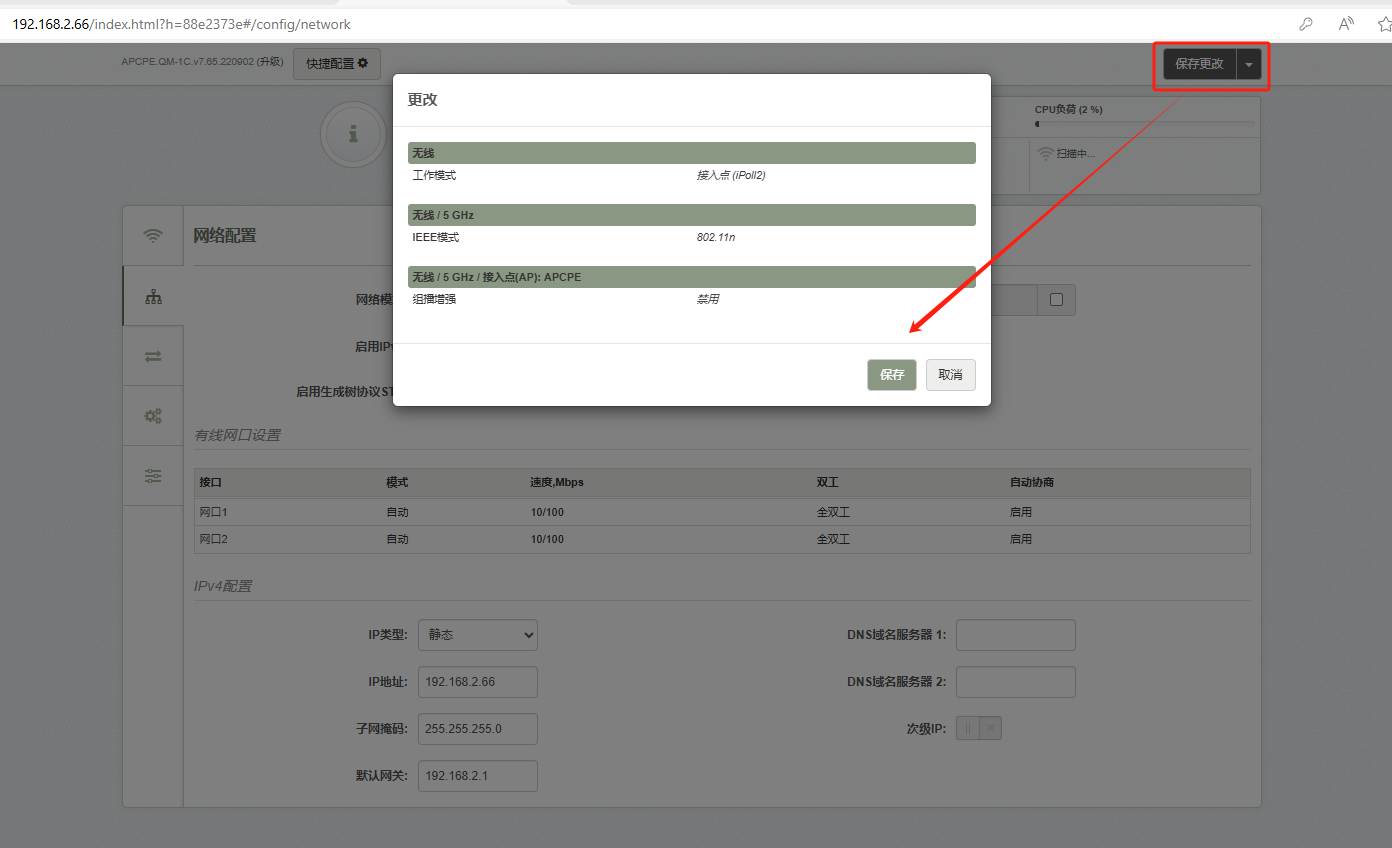Screen dimensions: 1392x848
Task: Click the browser password key icon
Action: click(x=1306, y=24)
